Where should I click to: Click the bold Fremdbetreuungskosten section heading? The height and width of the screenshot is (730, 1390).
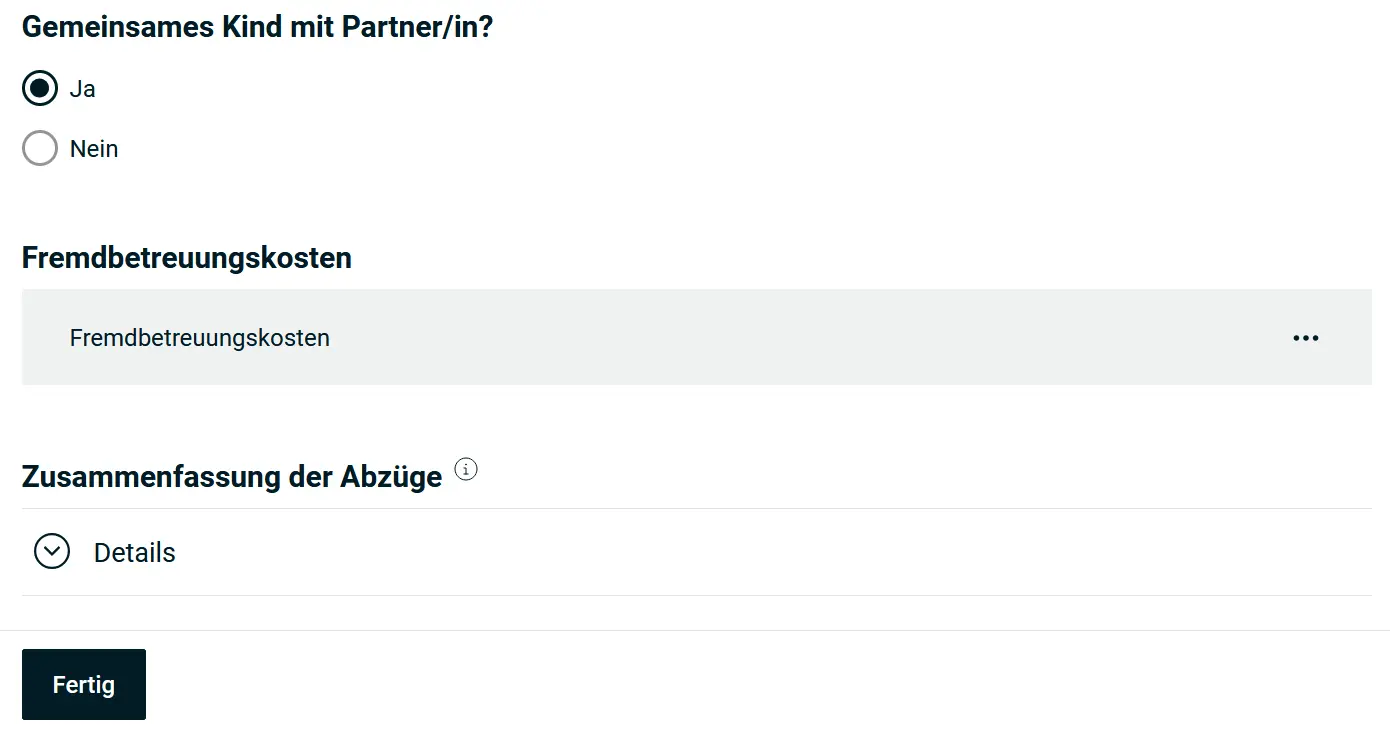pyautogui.click(x=187, y=258)
